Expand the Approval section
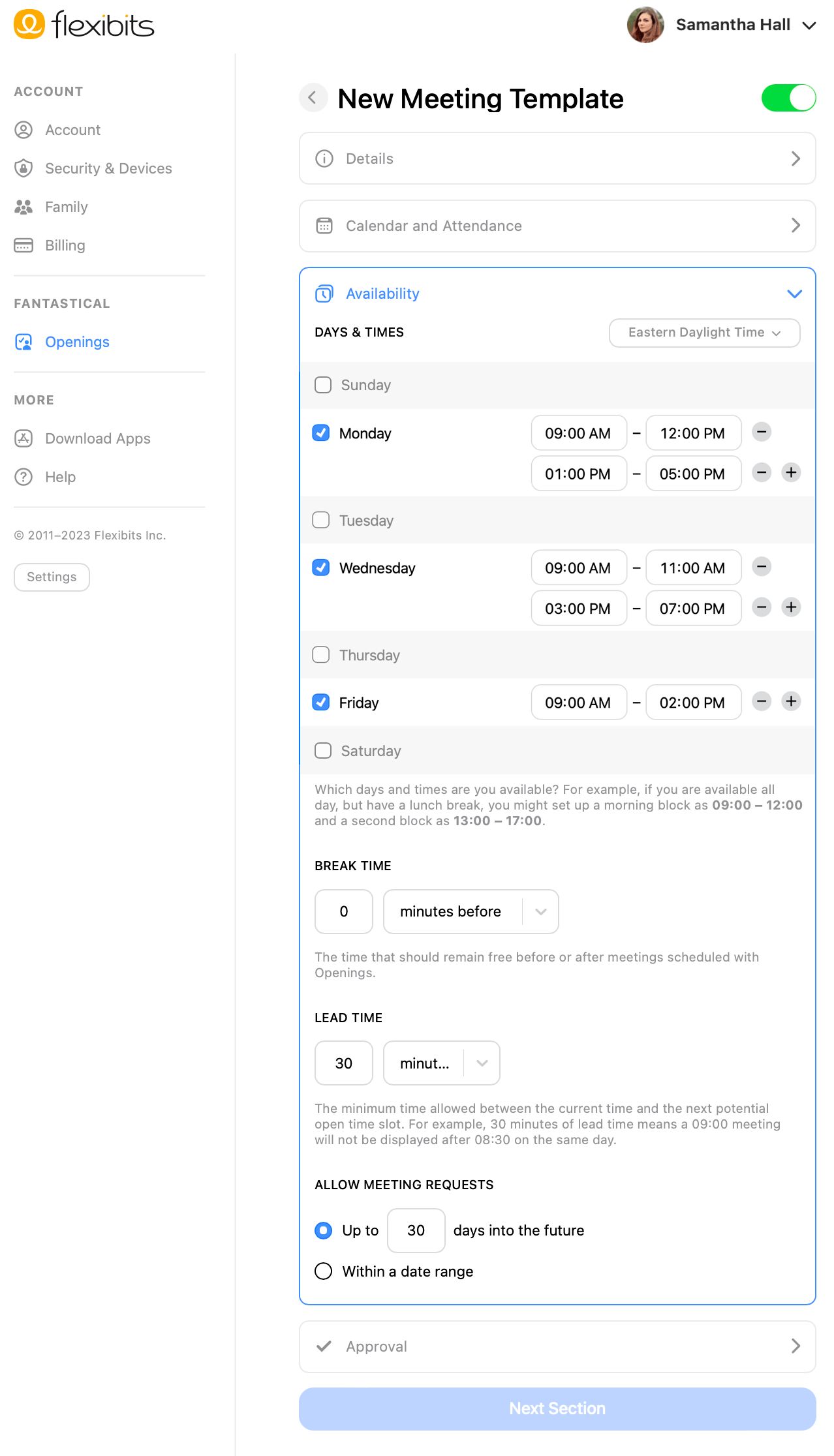Image resolution: width=834 pixels, height=1456 pixels. [x=557, y=1346]
